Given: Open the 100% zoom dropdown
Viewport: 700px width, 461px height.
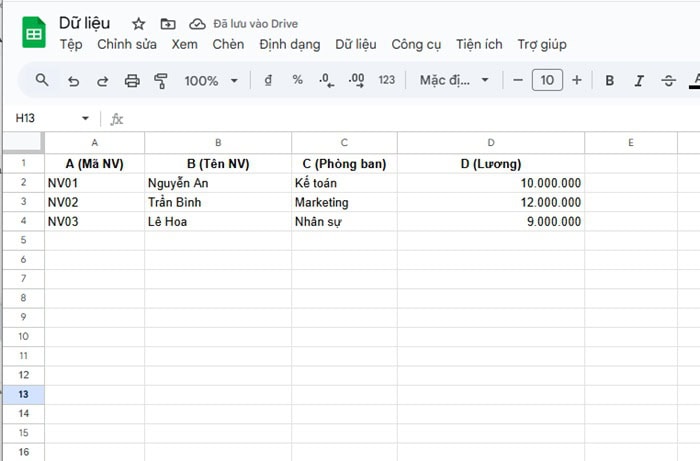Looking at the screenshot, I should (x=211, y=80).
